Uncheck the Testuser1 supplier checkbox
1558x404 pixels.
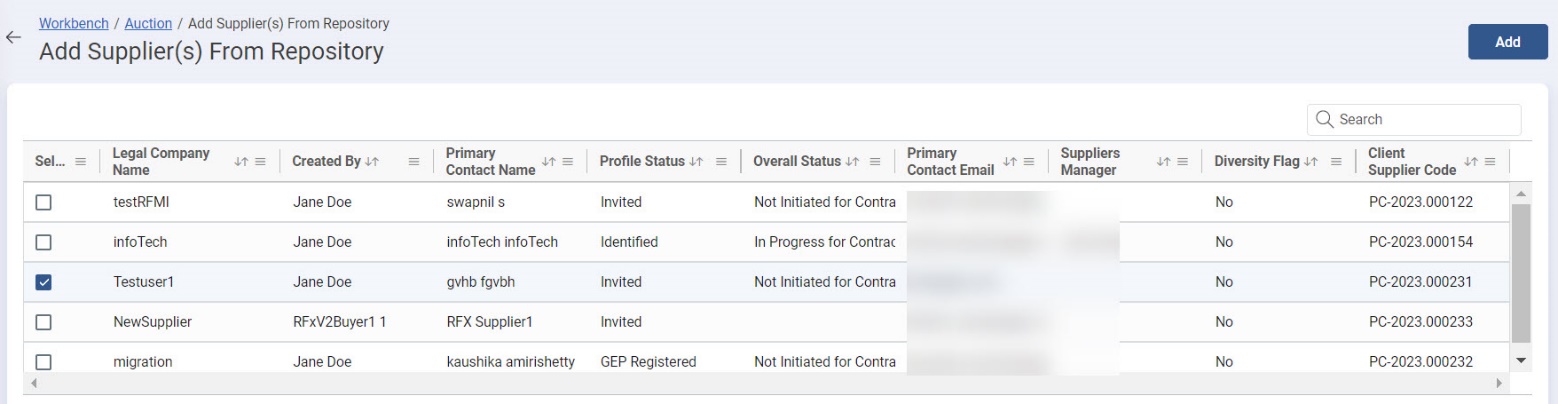[43, 282]
